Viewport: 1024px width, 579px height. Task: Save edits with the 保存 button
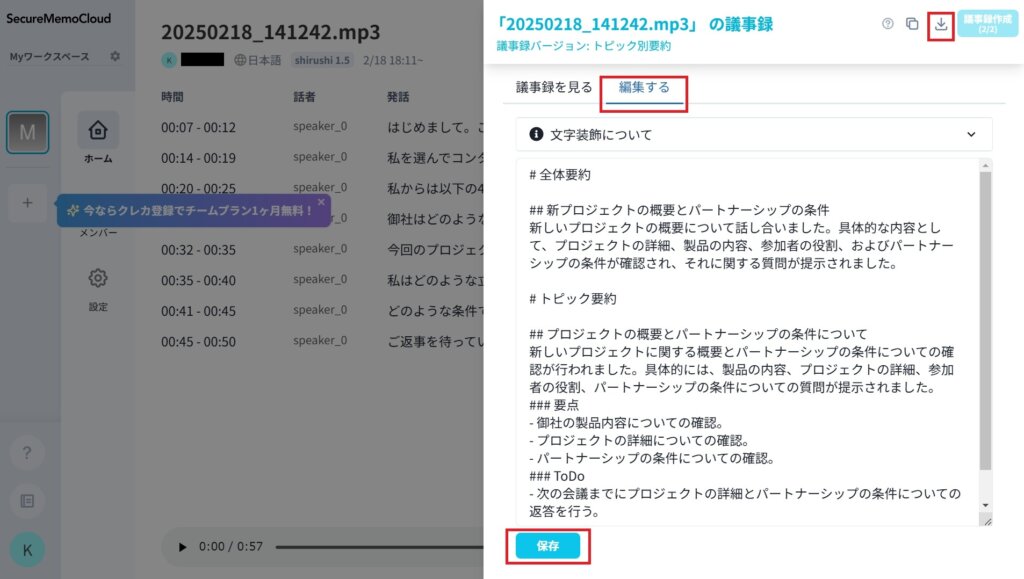coord(548,546)
